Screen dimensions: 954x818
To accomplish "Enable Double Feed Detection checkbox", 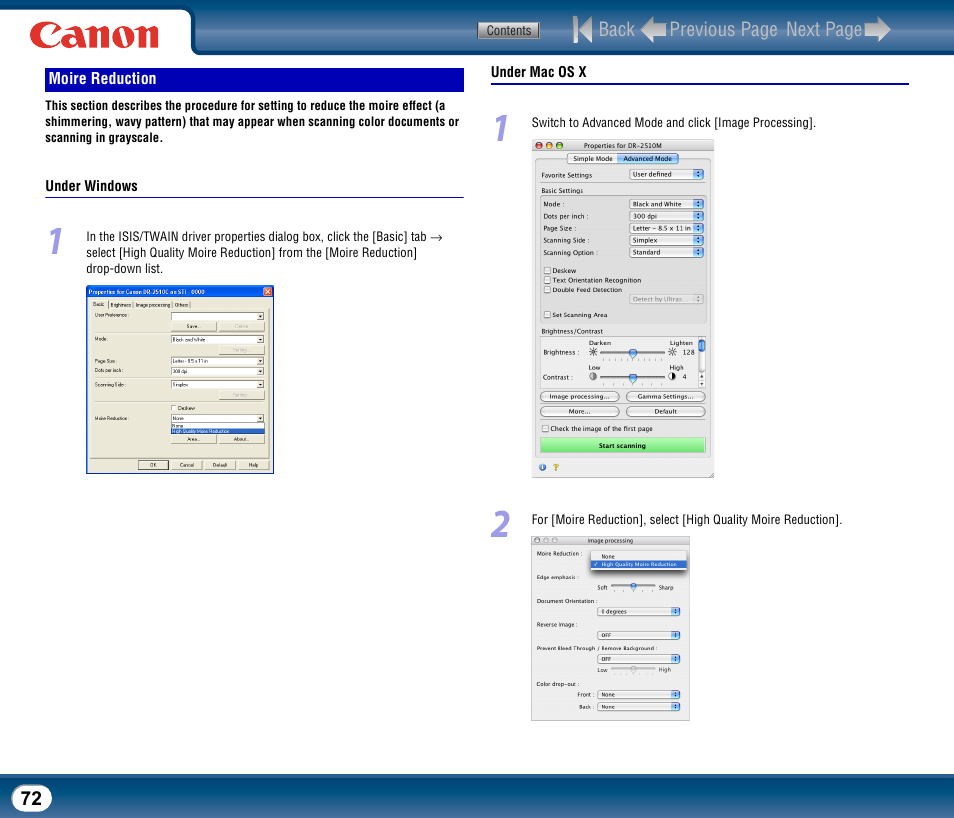I will 547,290.
